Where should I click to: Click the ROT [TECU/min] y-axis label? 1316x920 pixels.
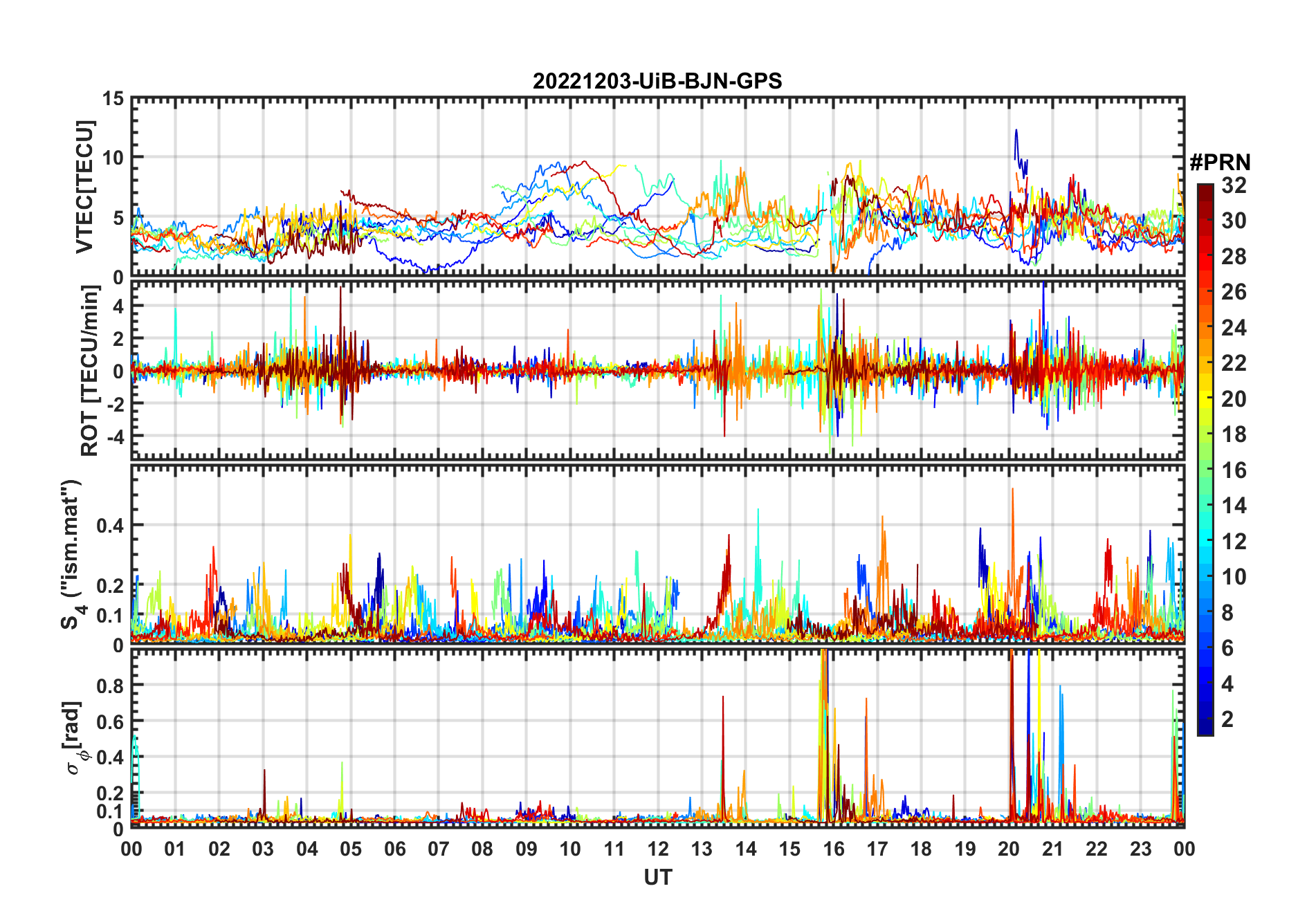89,371
